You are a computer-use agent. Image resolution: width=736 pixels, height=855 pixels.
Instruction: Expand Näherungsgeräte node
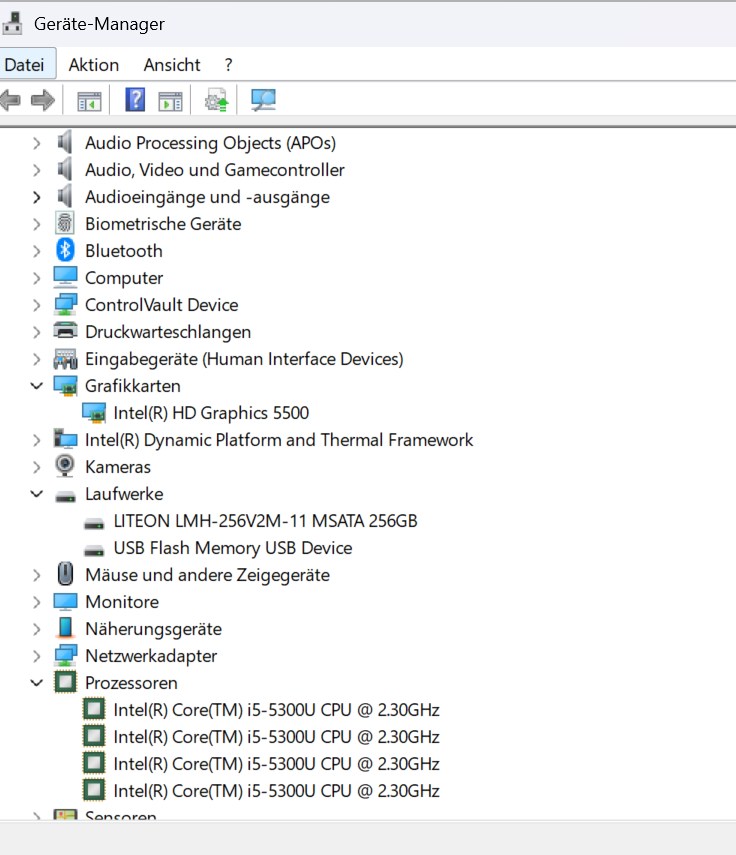37,629
